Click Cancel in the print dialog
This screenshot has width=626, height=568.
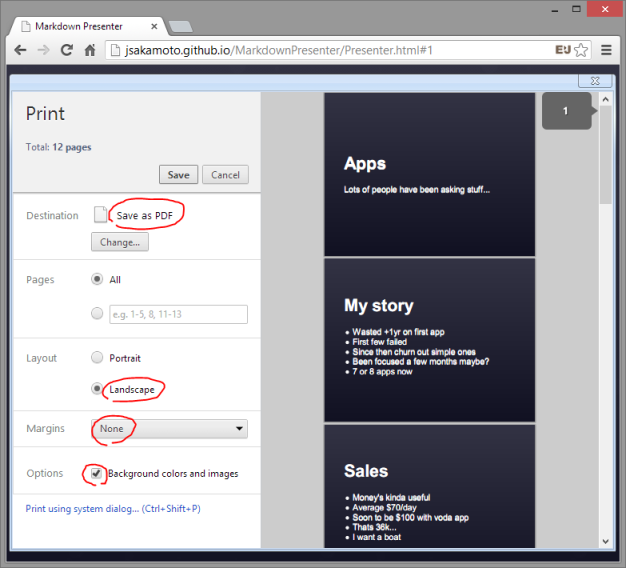(x=225, y=175)
